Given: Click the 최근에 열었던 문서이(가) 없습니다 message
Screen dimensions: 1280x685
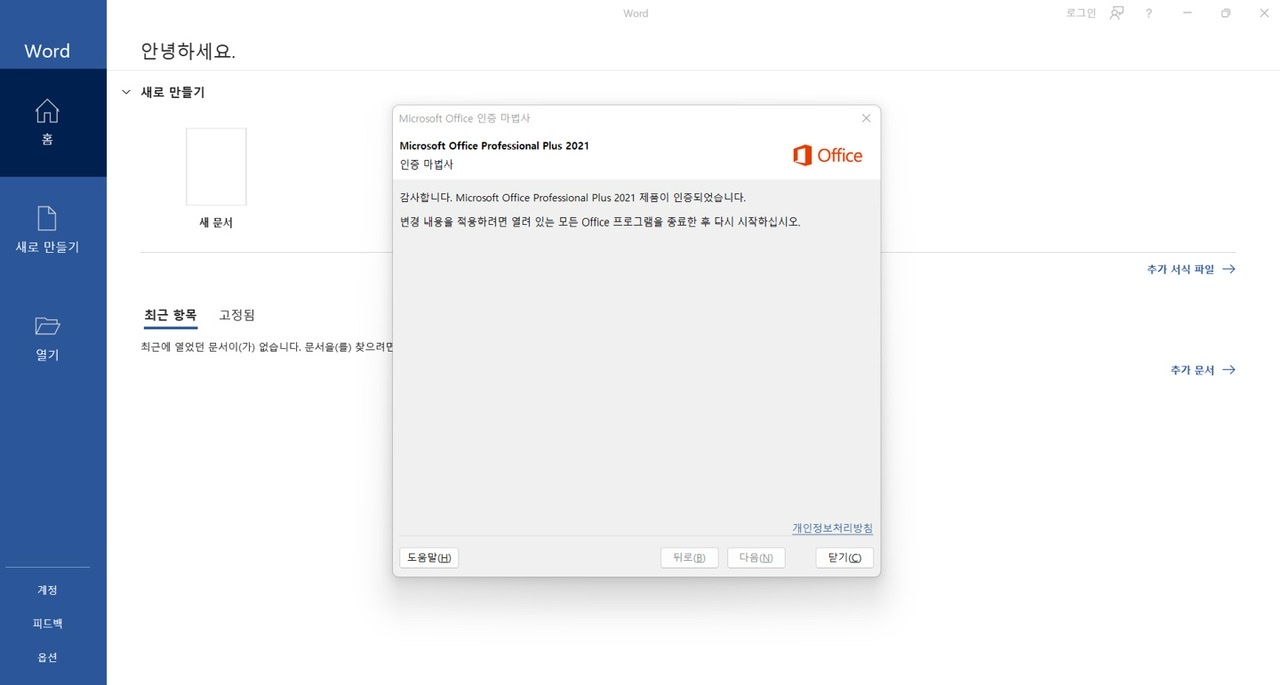Looking at the screenshot, I should (x=267, y=347).
